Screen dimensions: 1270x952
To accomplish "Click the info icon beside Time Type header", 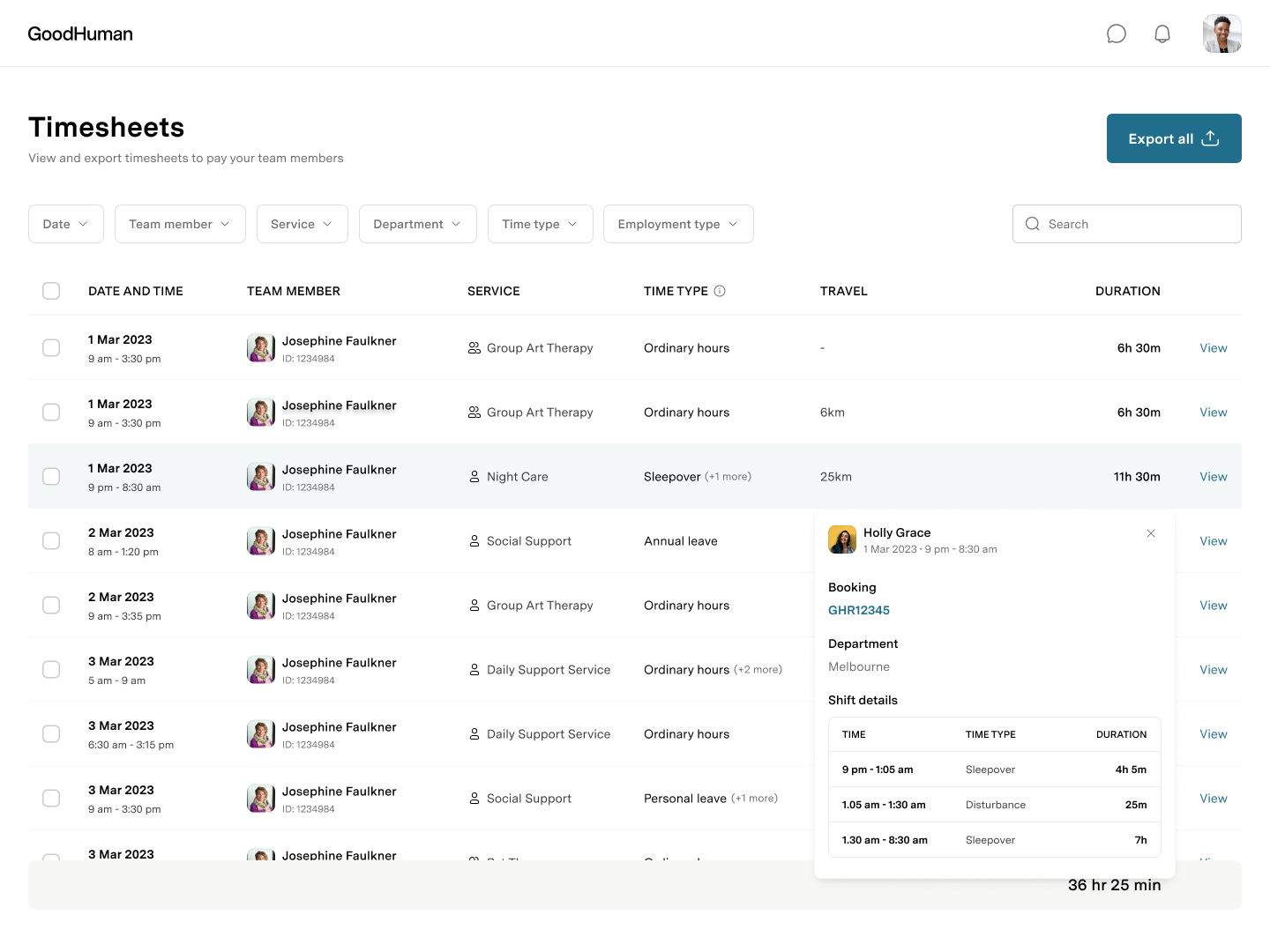I will pos(721,290).
